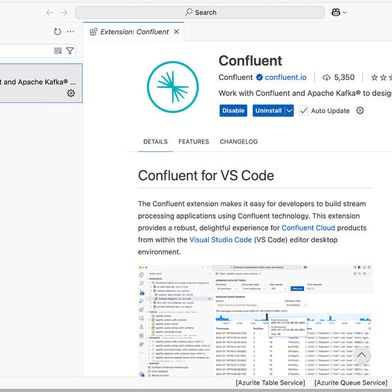This screenshot has width=392, height=392.
Task: Open manage gear on Confluent list item
Action: point(71,93)
